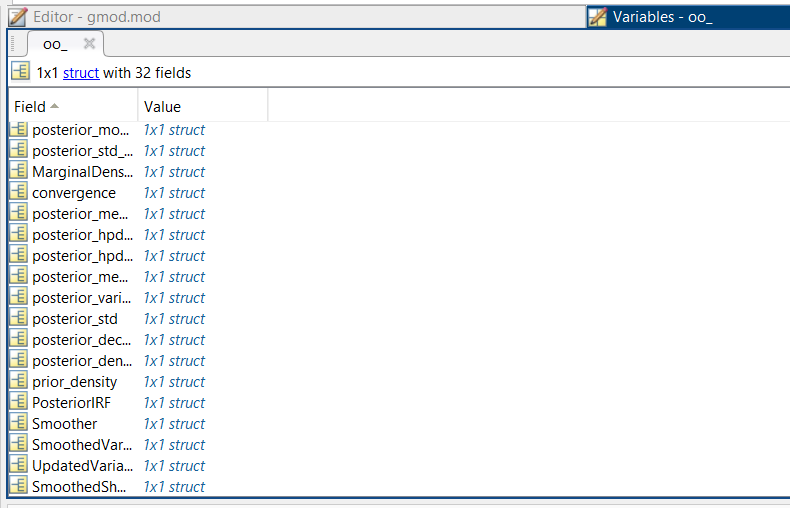
Task: Click the struct icon next to PosteriorIRF
Action: 19,402
